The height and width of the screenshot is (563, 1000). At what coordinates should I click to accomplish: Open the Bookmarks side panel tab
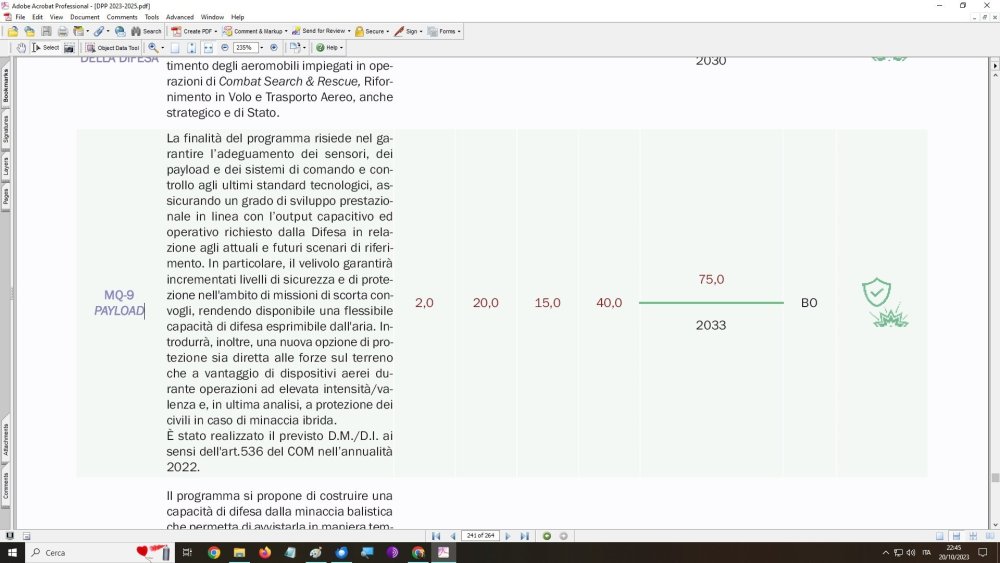(6, 86)
